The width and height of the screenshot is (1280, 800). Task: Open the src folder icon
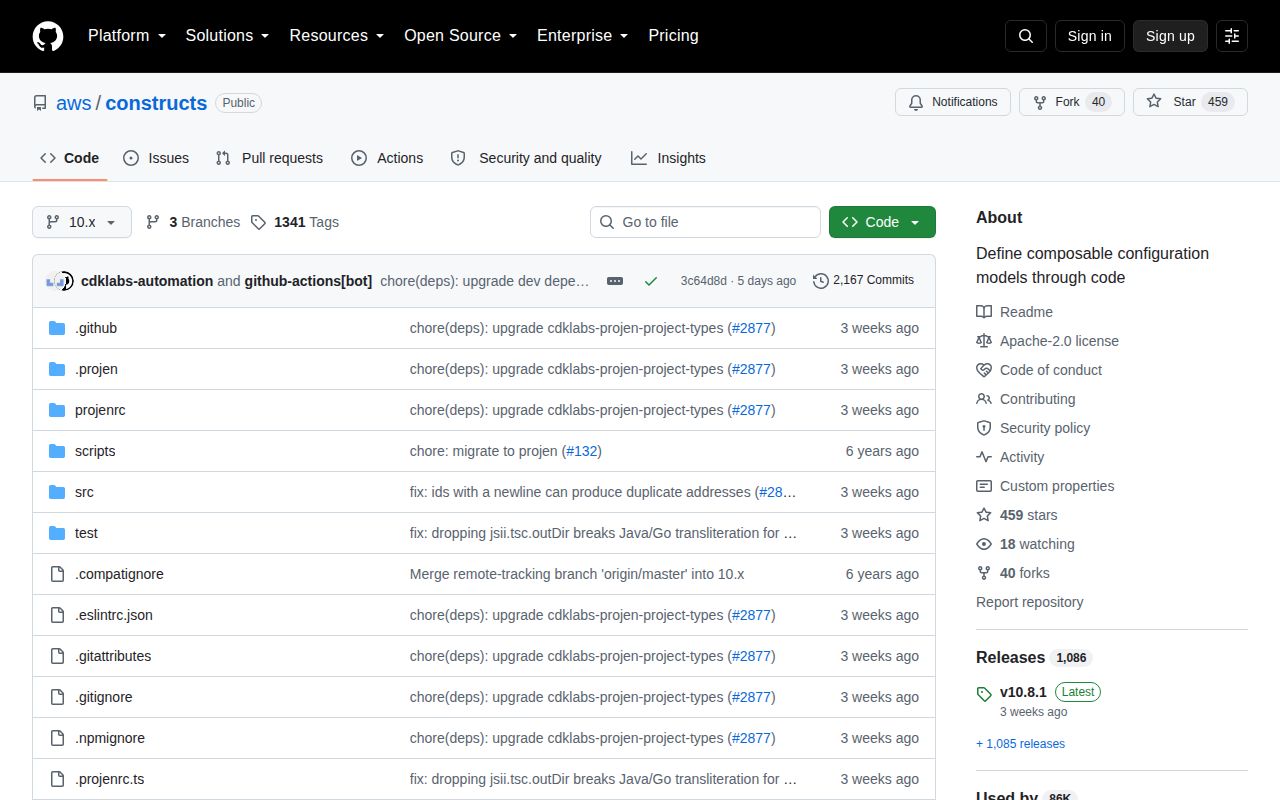[57, 492]
